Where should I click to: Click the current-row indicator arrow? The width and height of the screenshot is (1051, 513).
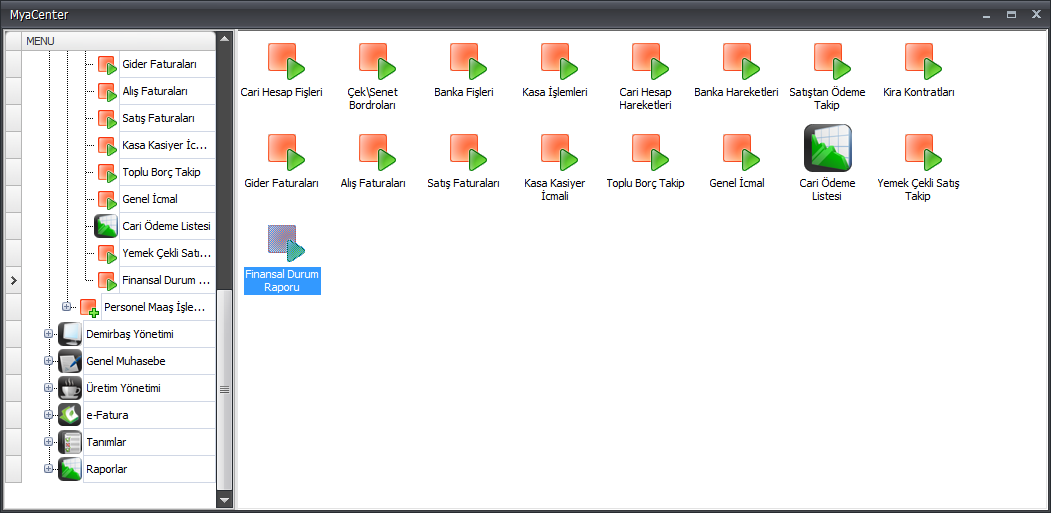click(x=13, y=280)
